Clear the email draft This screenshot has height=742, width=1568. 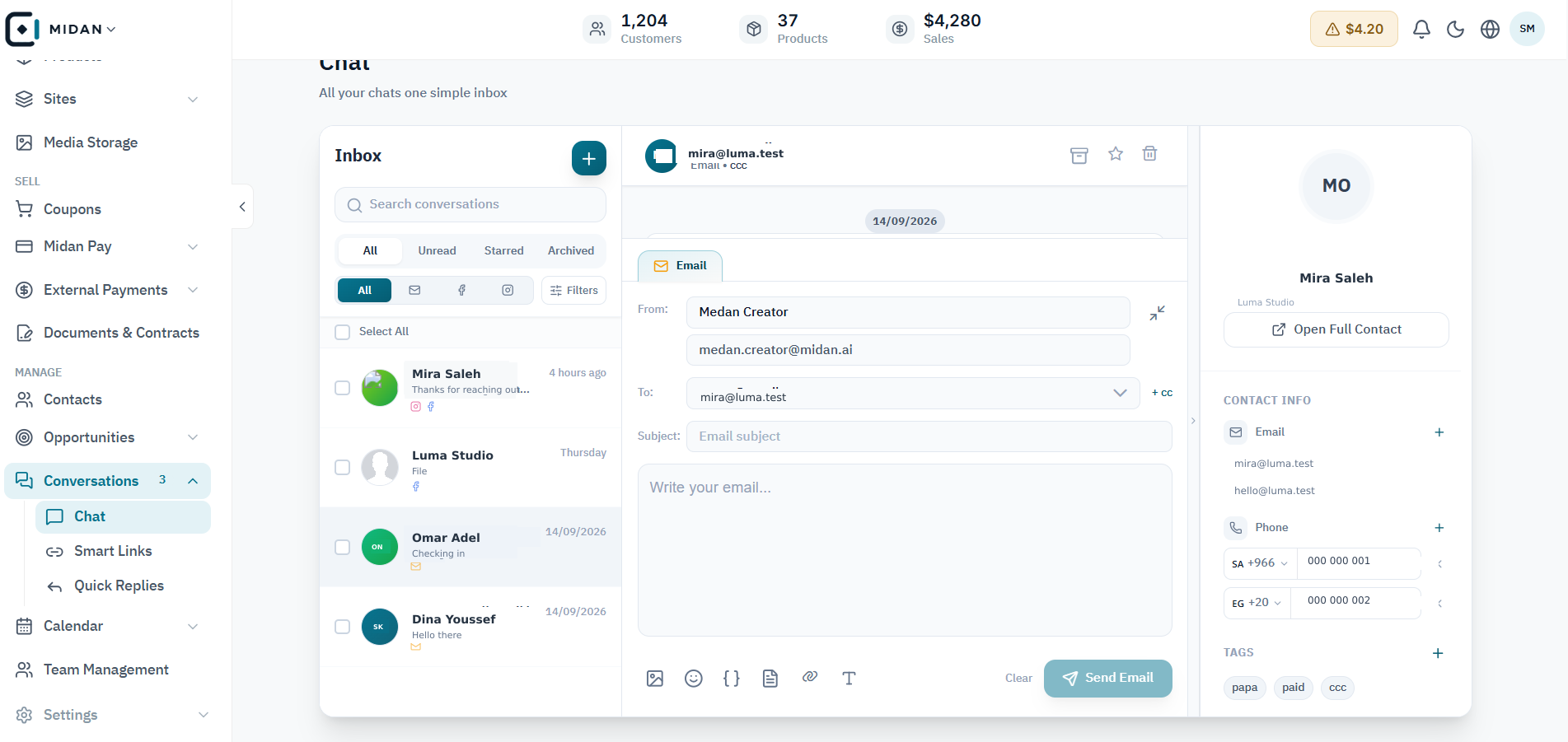[1018, 679]
